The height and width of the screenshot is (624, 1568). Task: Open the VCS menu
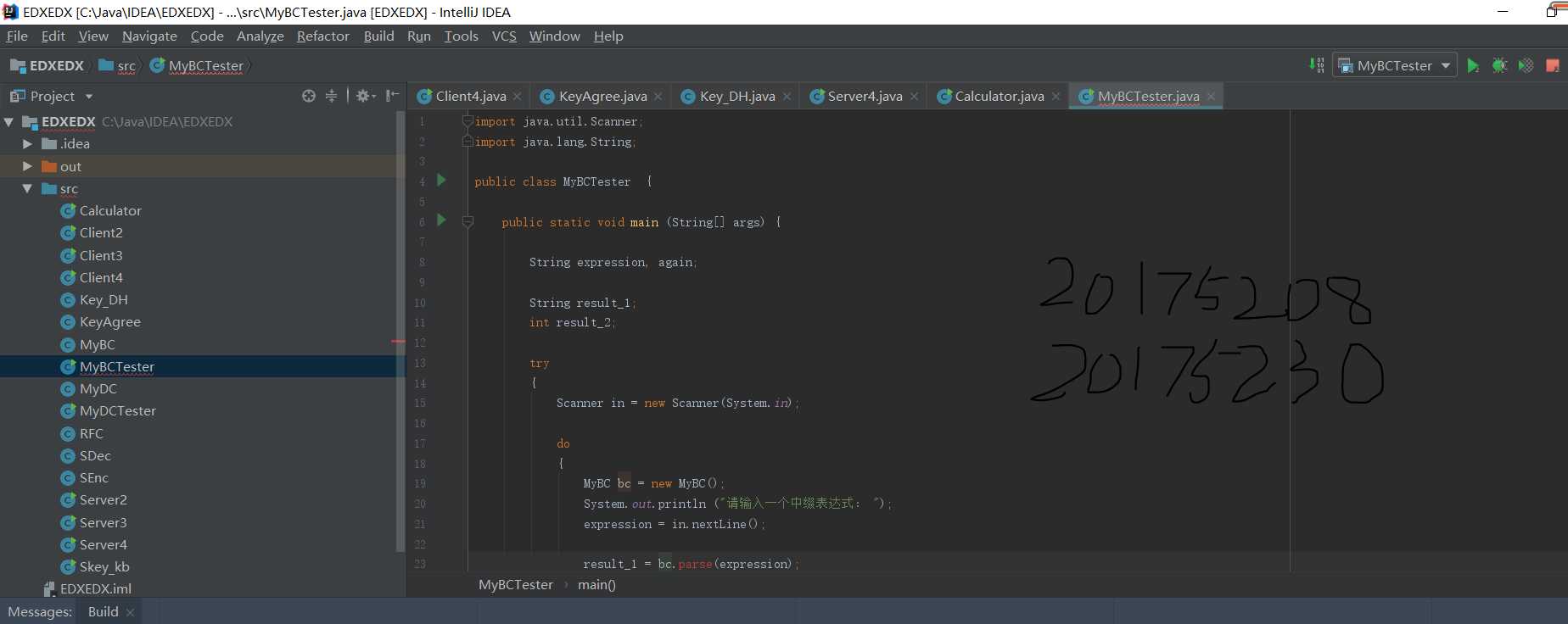pos(504,36)
